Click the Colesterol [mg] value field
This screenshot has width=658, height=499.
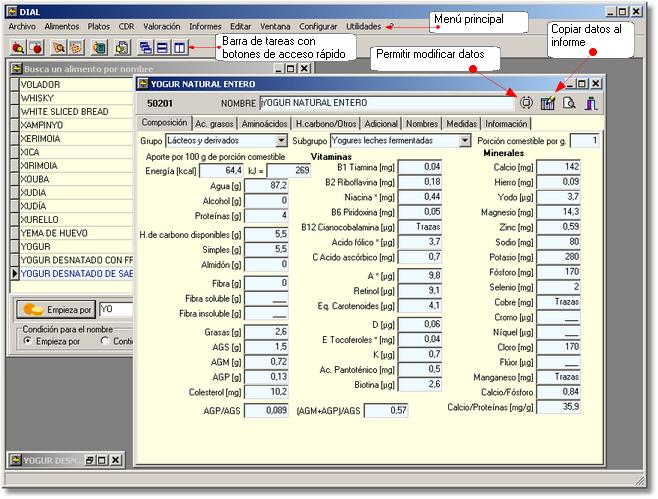(x=266, y=392)
